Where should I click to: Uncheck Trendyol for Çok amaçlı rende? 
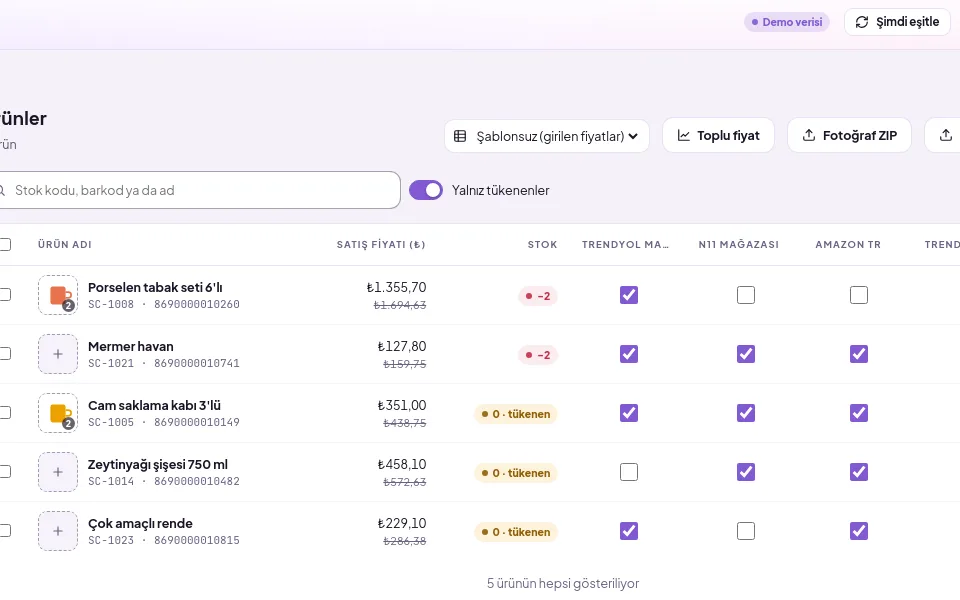click(629, 531)
